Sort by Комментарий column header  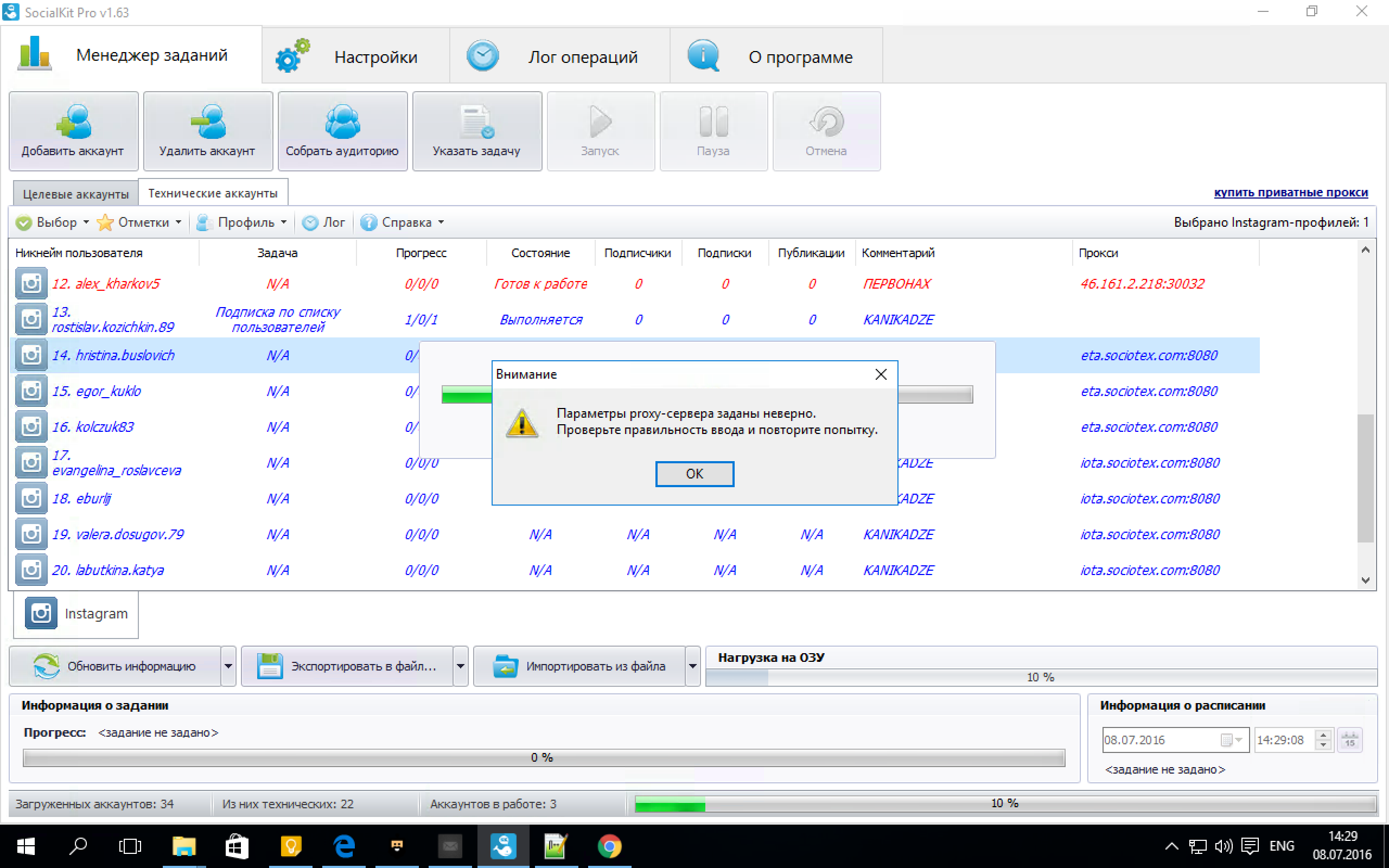coord(963,253)
